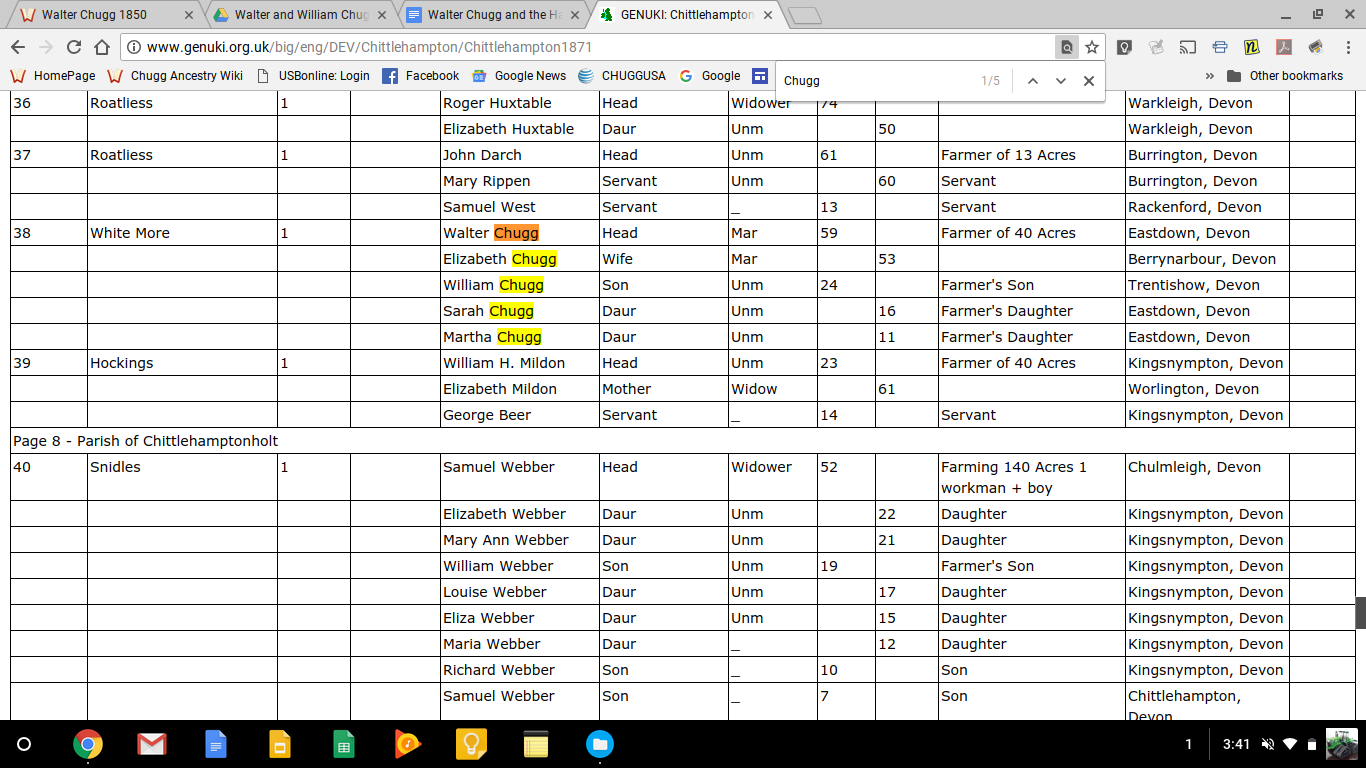This screenshot has height=768, width=1366.
Task: Switch to Walter Chugg and the Ha tab
Action: (495, 15)
